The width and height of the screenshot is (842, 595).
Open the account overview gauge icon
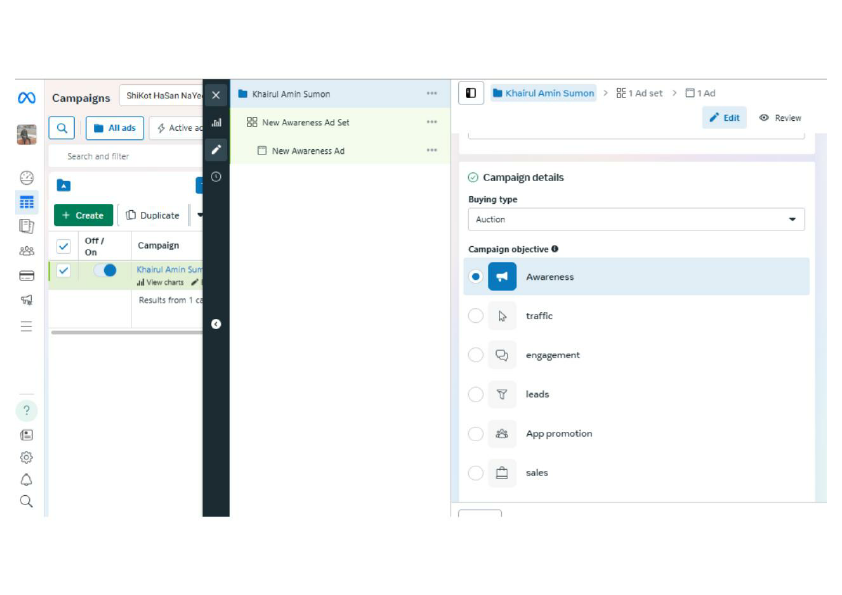click(x=27, y=178)
